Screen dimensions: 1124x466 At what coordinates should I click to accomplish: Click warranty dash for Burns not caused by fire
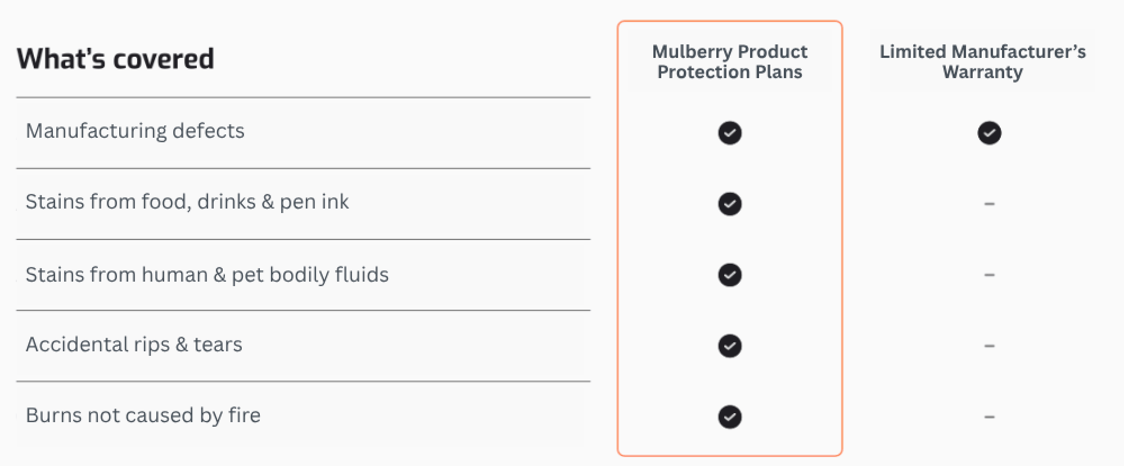pos(989,417)
